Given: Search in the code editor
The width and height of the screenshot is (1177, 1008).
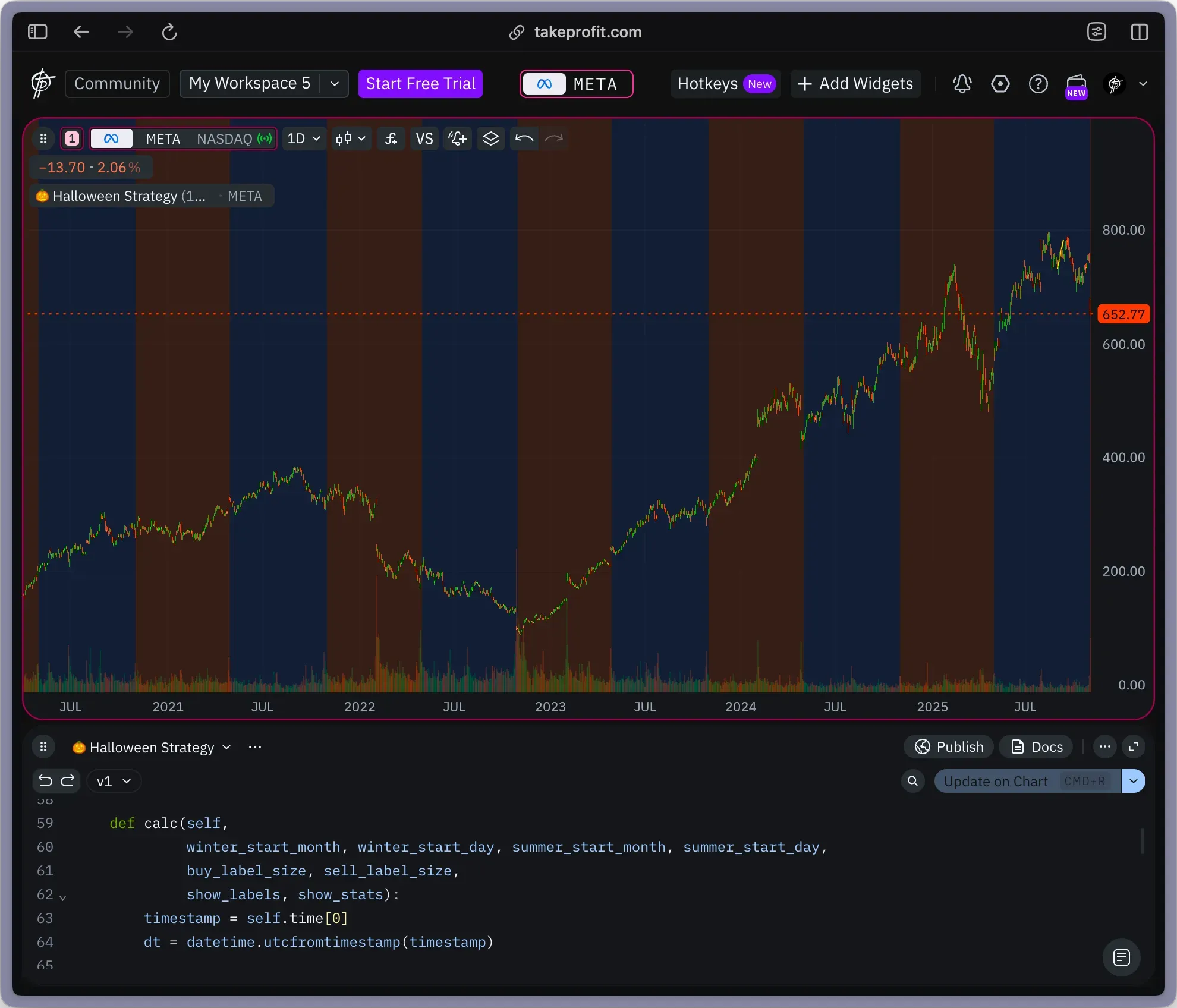Looking at the screenshot, I should [913, 781].
